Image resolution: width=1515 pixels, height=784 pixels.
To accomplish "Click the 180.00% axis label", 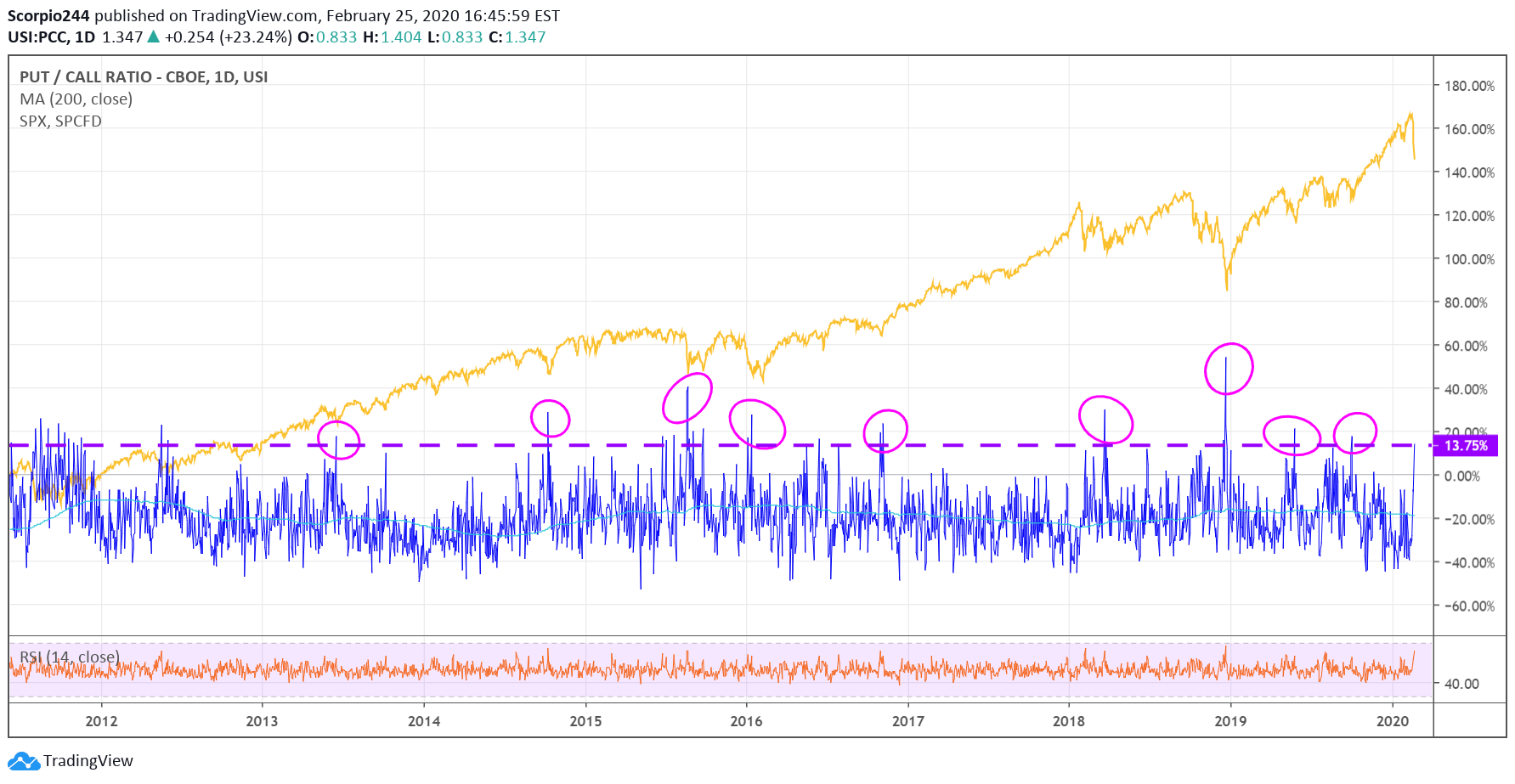I will pos(1469,86).
